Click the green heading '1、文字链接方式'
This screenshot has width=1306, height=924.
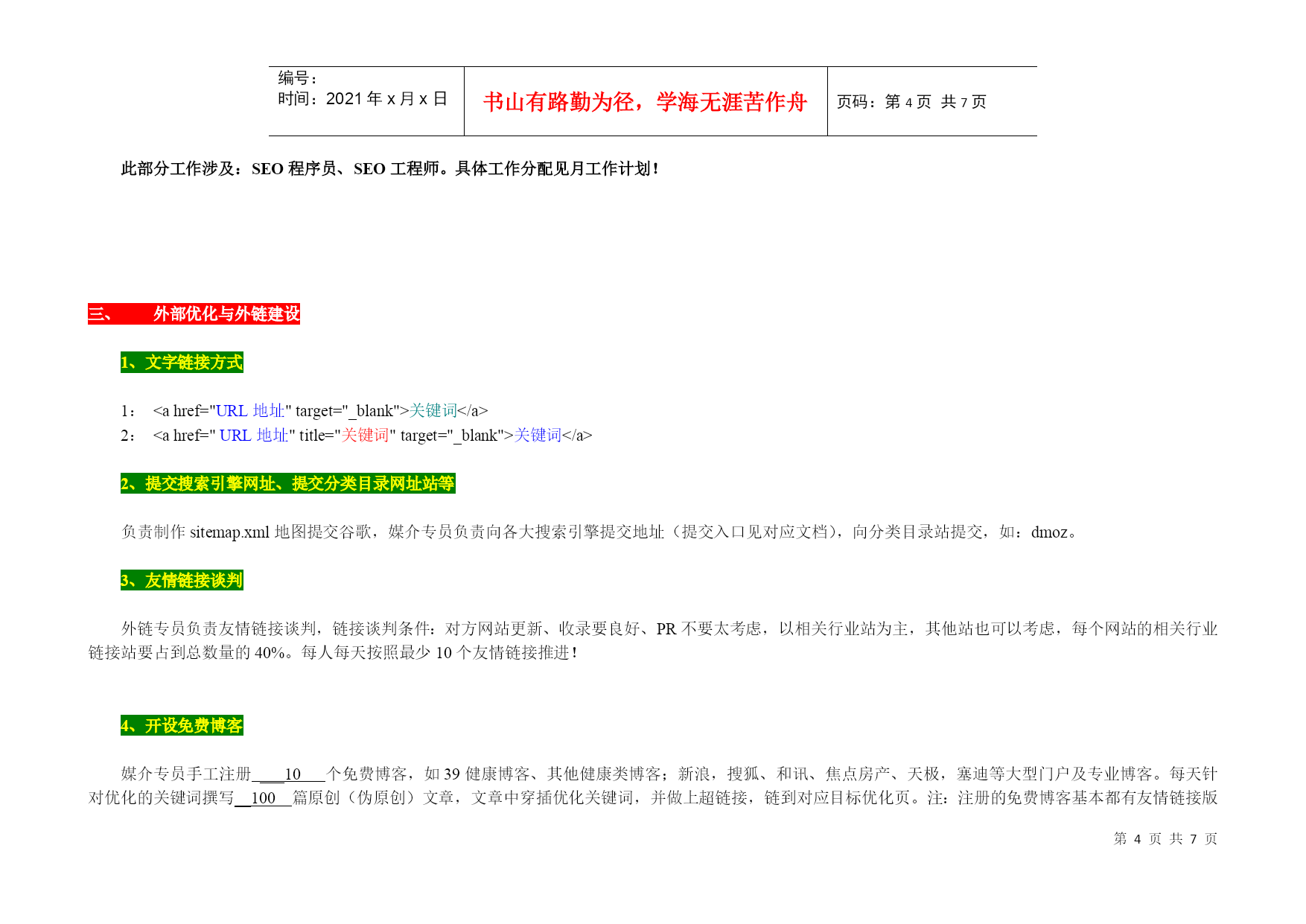point(182,363)
